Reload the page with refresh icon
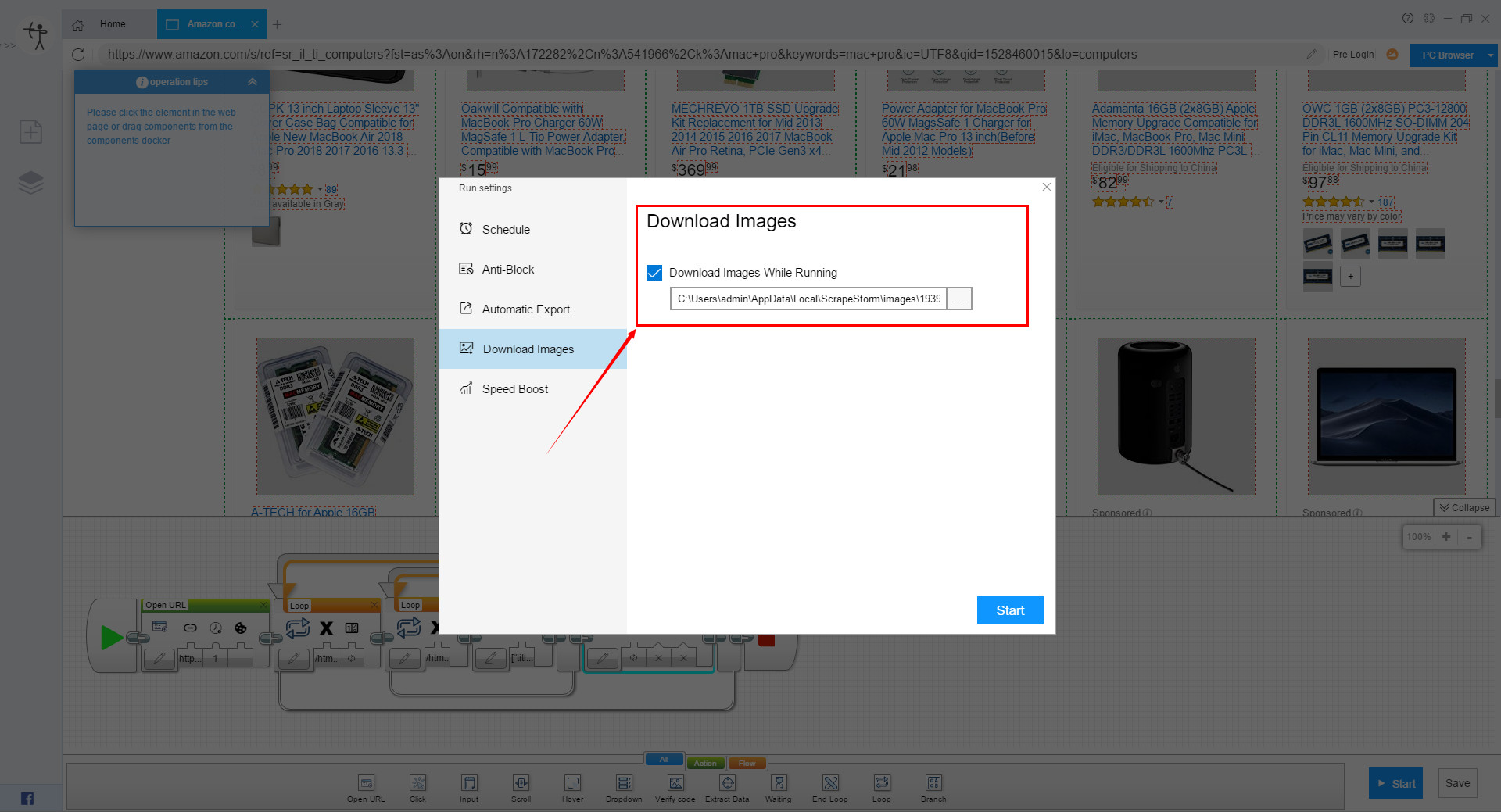The image size is (1501, 812). coord(78,55)
